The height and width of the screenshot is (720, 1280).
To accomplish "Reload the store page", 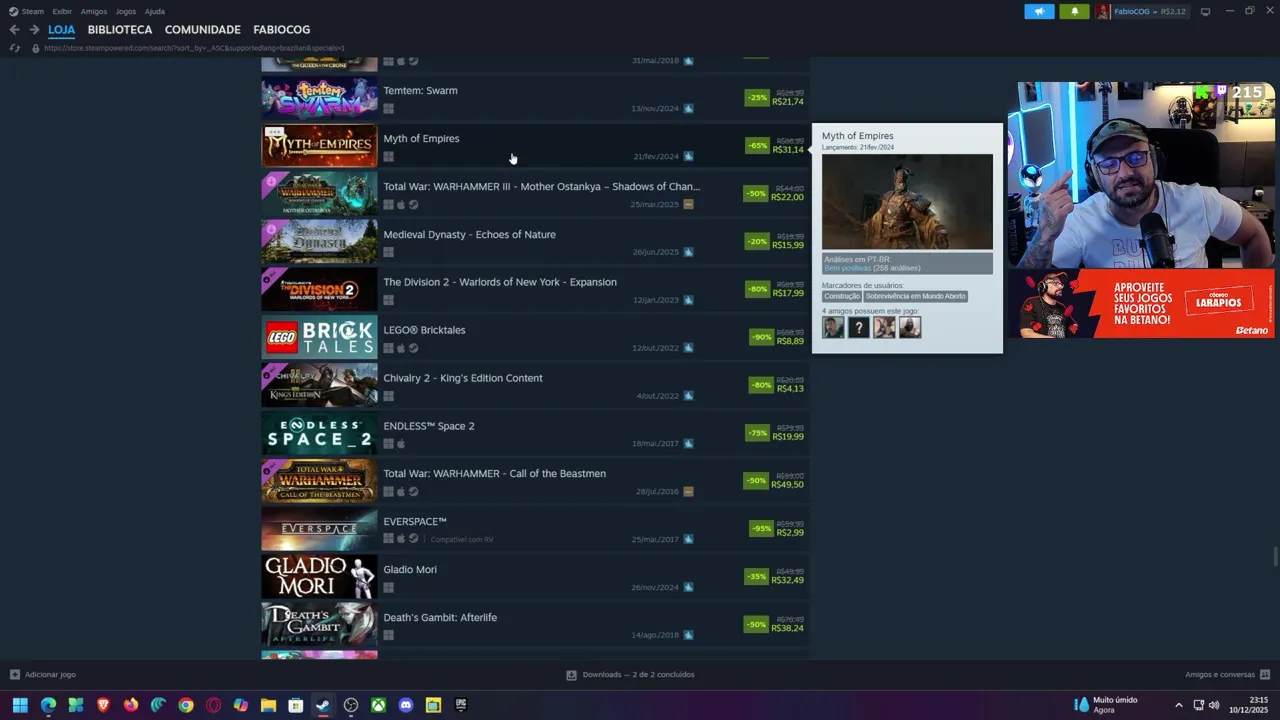I will [x=14, y=48].
